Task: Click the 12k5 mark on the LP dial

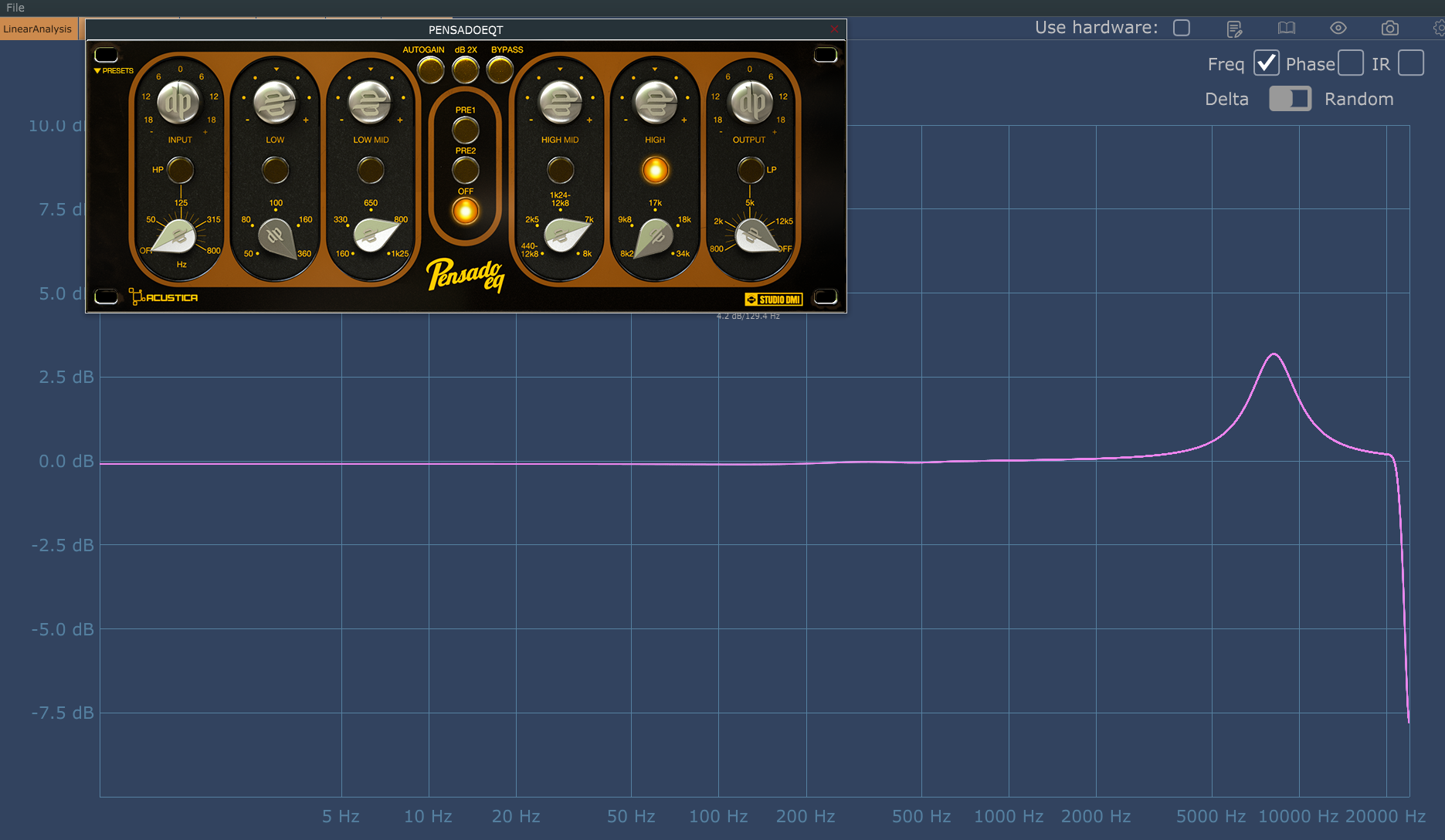Action: (x=784, y=222)
